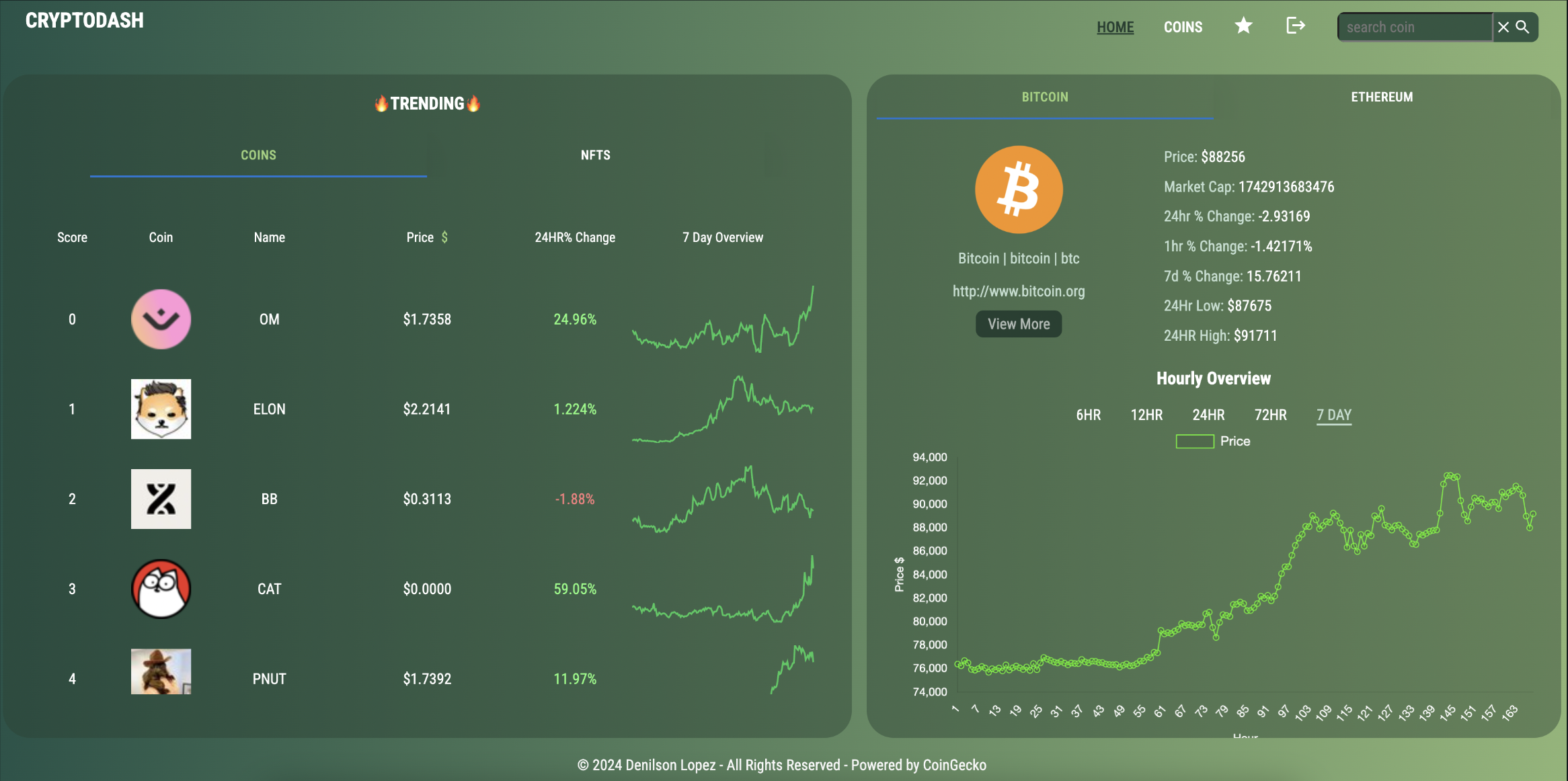Screen dimensions: 1568x781
Task: Click the OM 7-day sparkline chart
Action: 723,319
